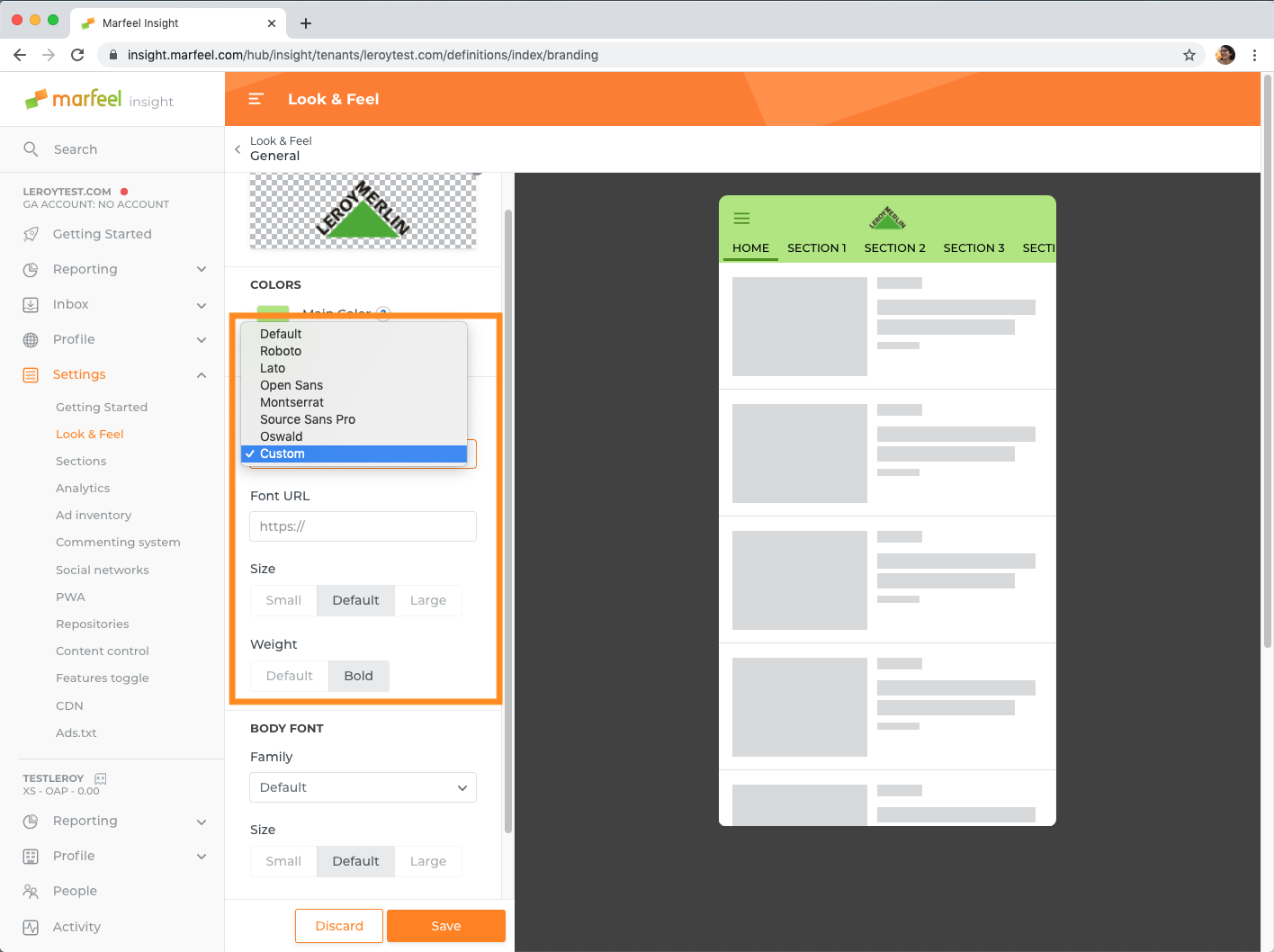Close the Marfeel Insight tab
The width and height of the screenshot is (1274, 952).
[x=272, y=23]
